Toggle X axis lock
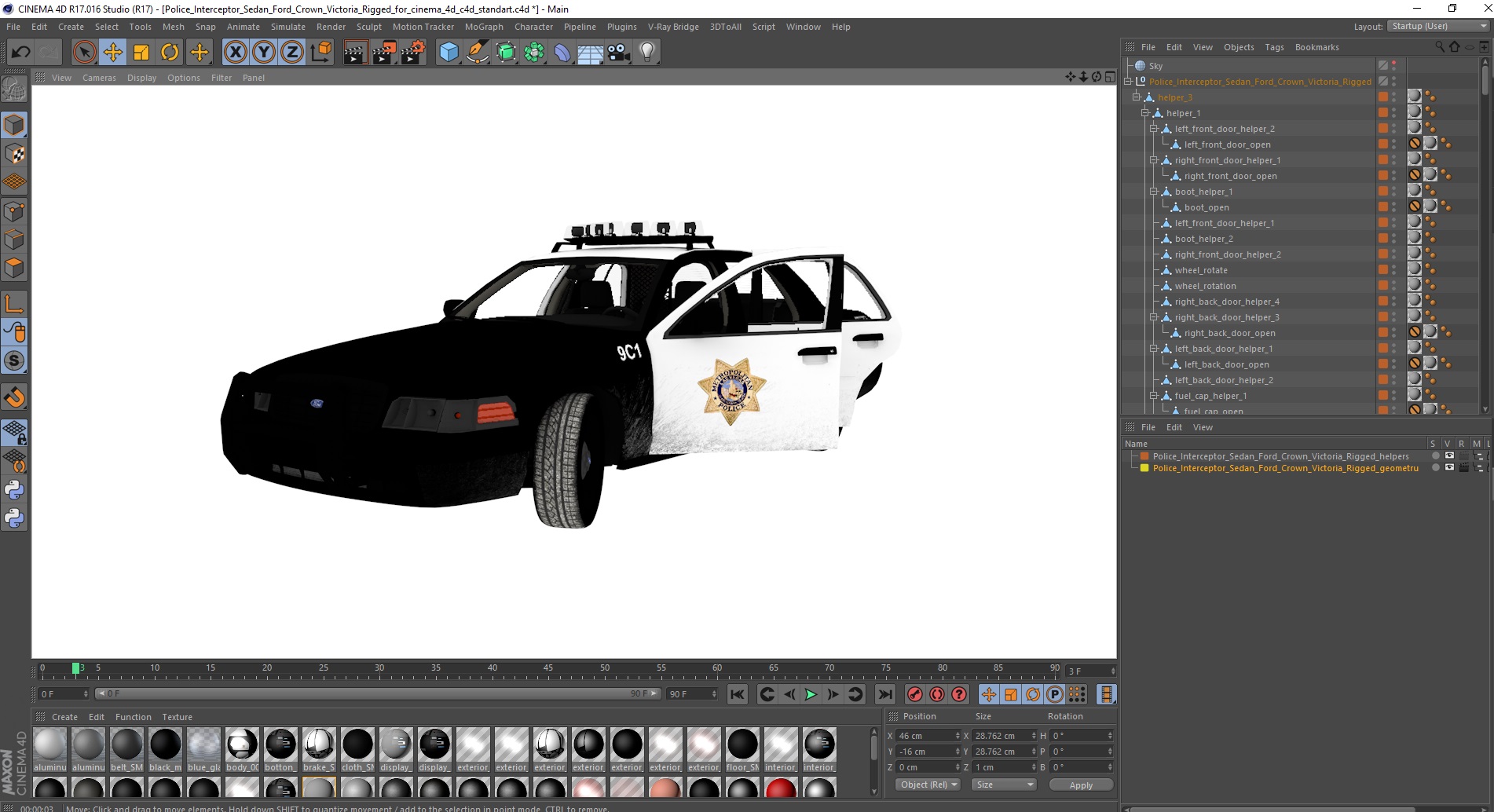The image size is (1494, 812). [x=235, y=53]
